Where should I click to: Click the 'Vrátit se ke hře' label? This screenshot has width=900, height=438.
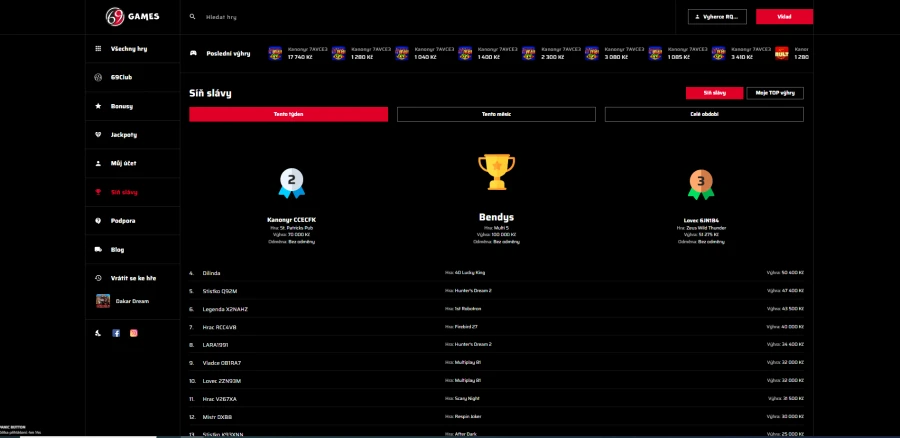coord(133,278)
